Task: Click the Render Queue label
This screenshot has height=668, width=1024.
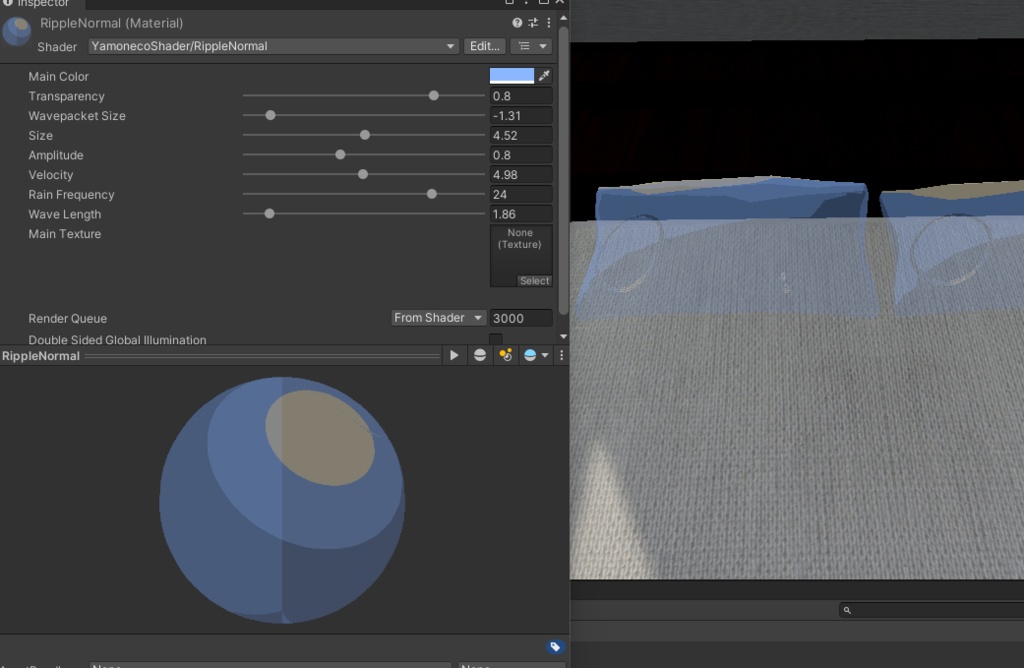Action: (67, 319)
